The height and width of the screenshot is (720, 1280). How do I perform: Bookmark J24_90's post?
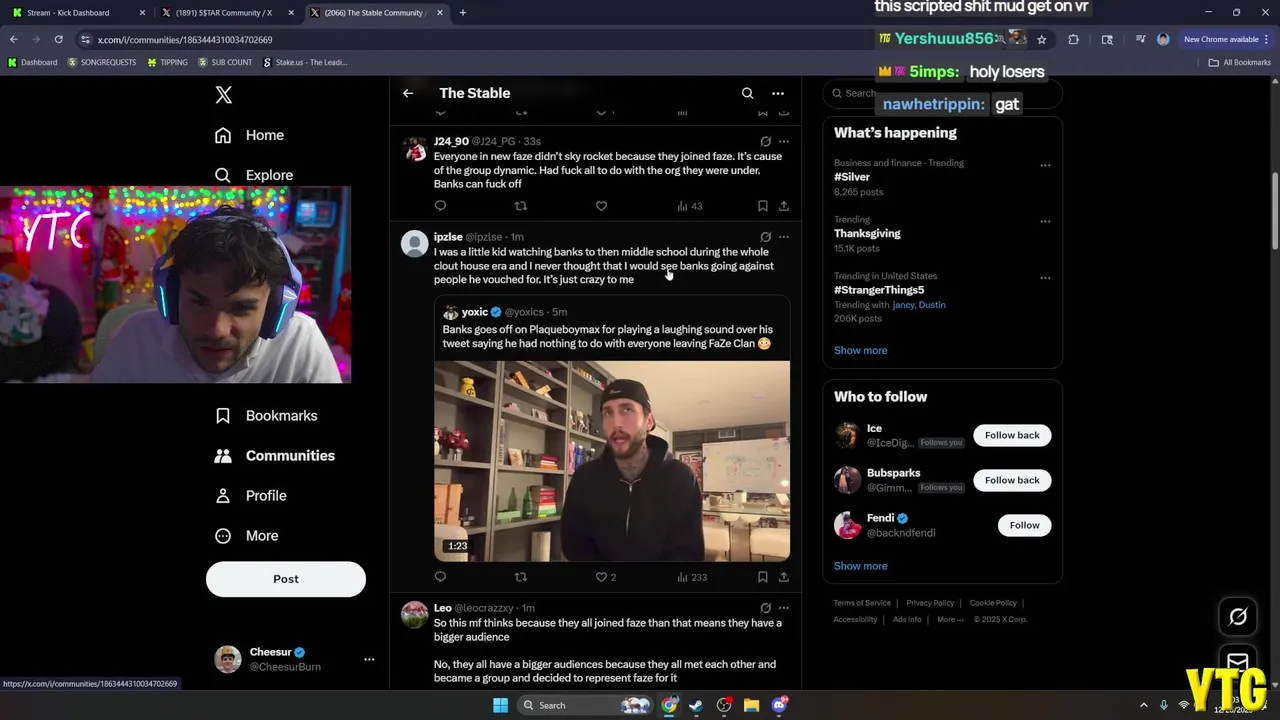tap(762, 206)
